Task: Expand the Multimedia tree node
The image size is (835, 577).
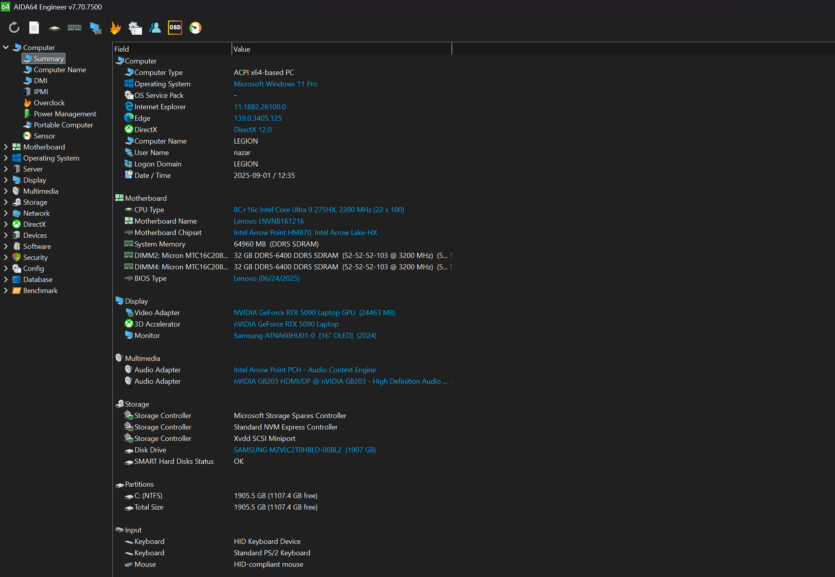Action: click(x=6, y=191)
